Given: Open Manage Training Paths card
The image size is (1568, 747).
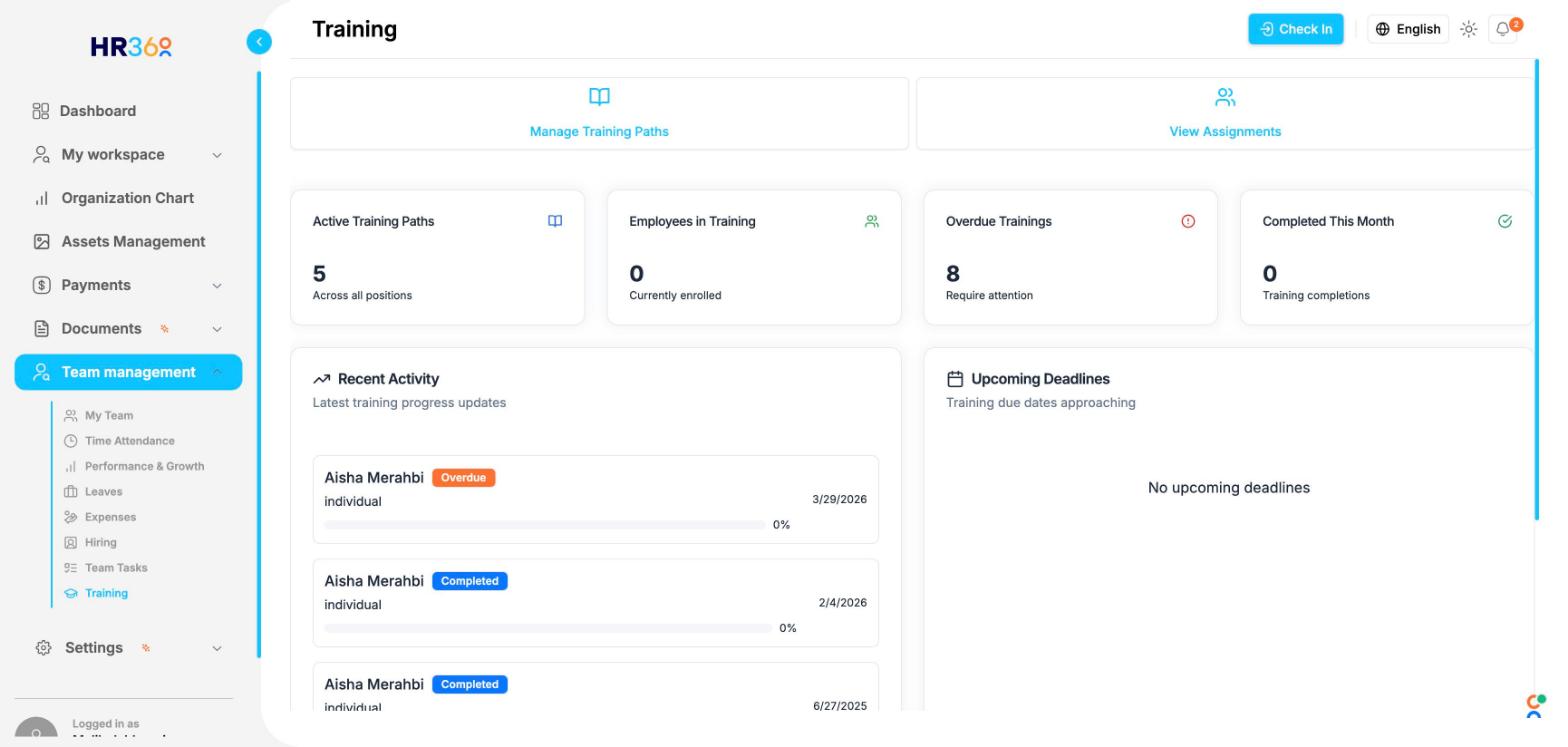Looking at the screenshot, I should click(599, 113).
